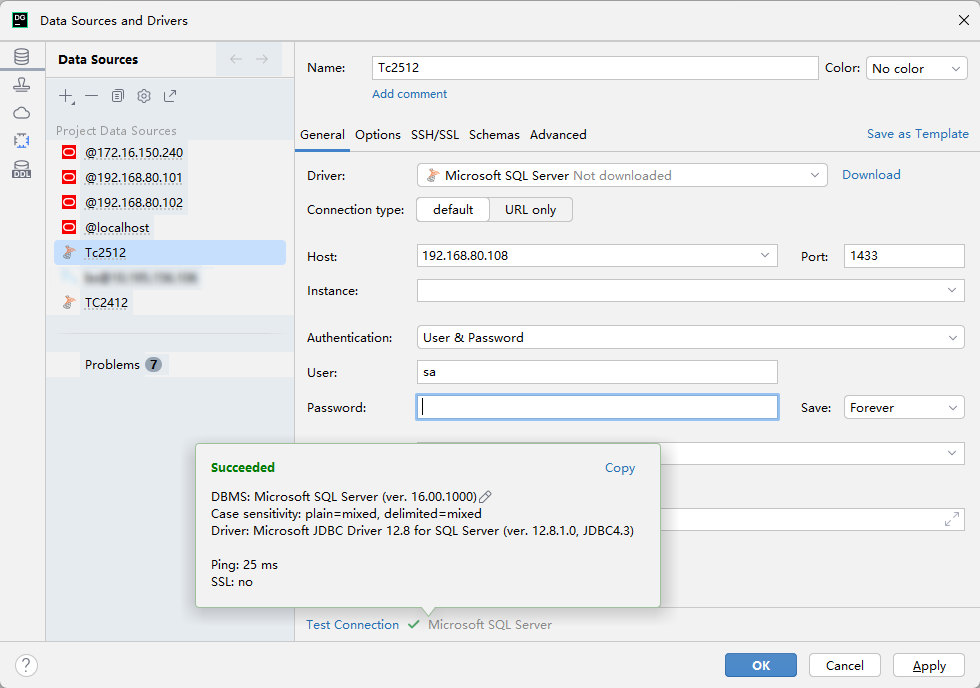This screenshot has height=688, width=980.
Task: Navigate back with the left arrow
Action: (x=236, y=59)
